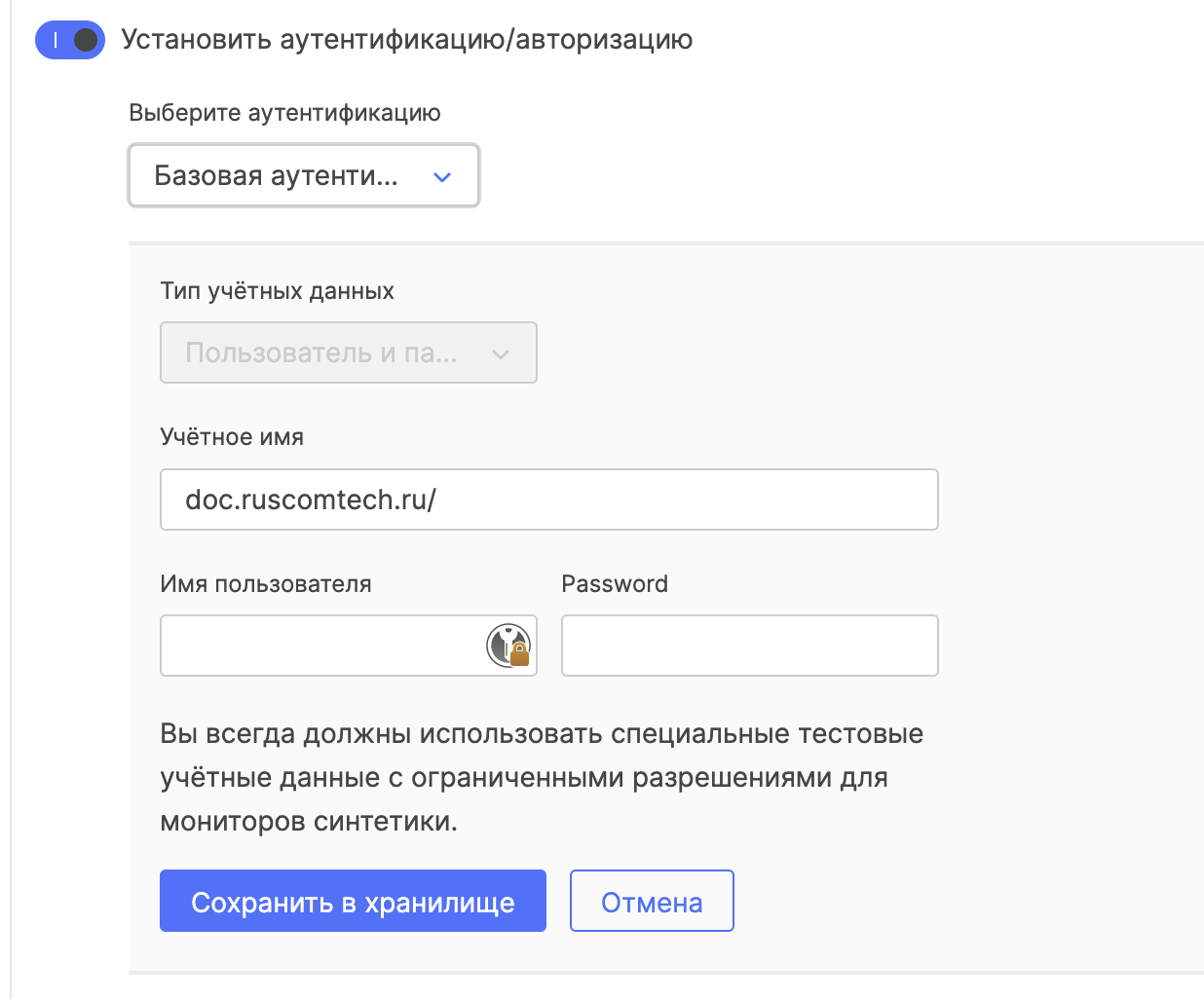Click into the "Имя пользователя" input field
Image resolution: width=1204 pixels, height=999 pixels.
pos(321,646)
